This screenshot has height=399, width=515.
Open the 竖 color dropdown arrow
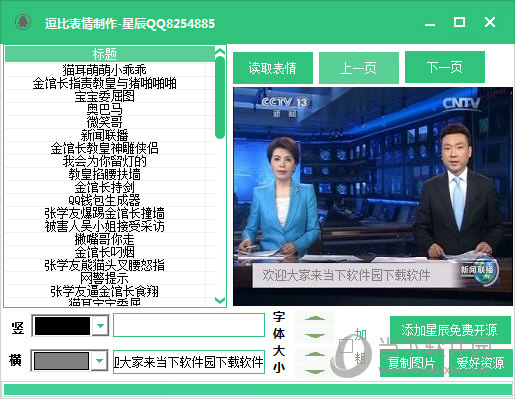[x=100, y=326]
